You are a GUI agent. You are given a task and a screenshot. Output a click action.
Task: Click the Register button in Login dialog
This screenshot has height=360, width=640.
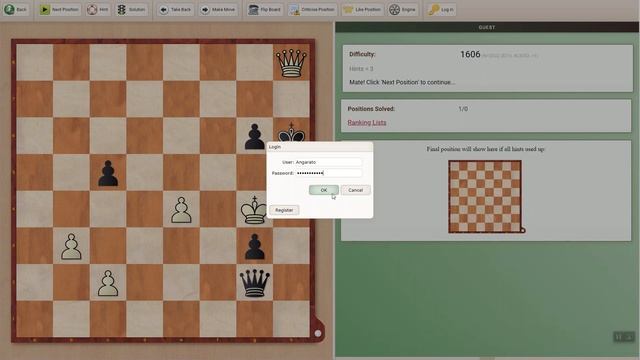tap(284, 210)
